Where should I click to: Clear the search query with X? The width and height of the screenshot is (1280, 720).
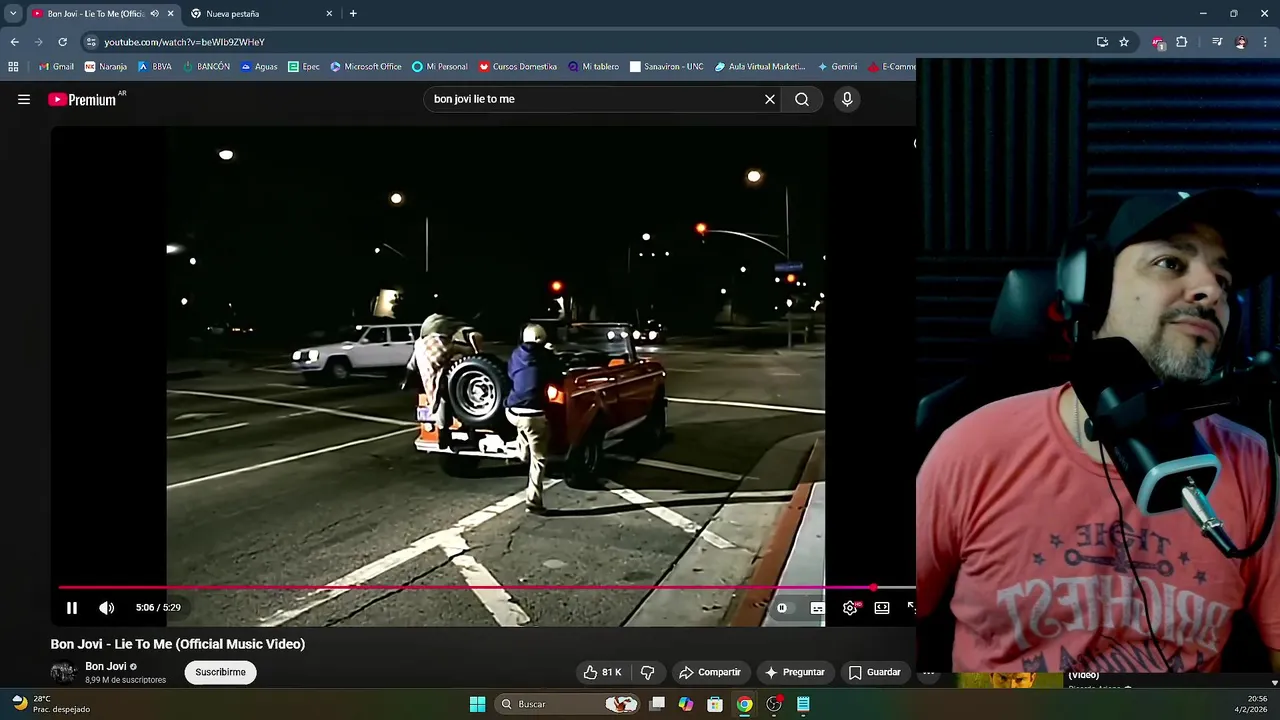770,99
